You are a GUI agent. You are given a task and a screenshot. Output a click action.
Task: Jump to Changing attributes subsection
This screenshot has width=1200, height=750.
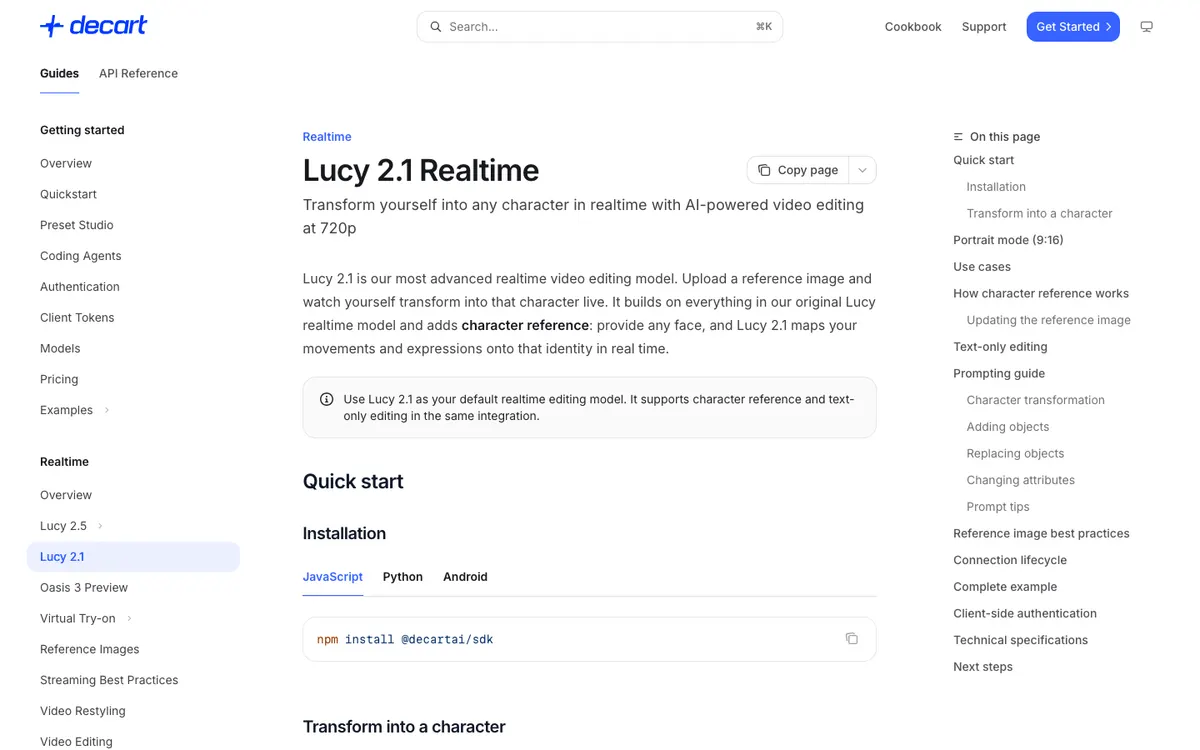tap(1020, 480)
